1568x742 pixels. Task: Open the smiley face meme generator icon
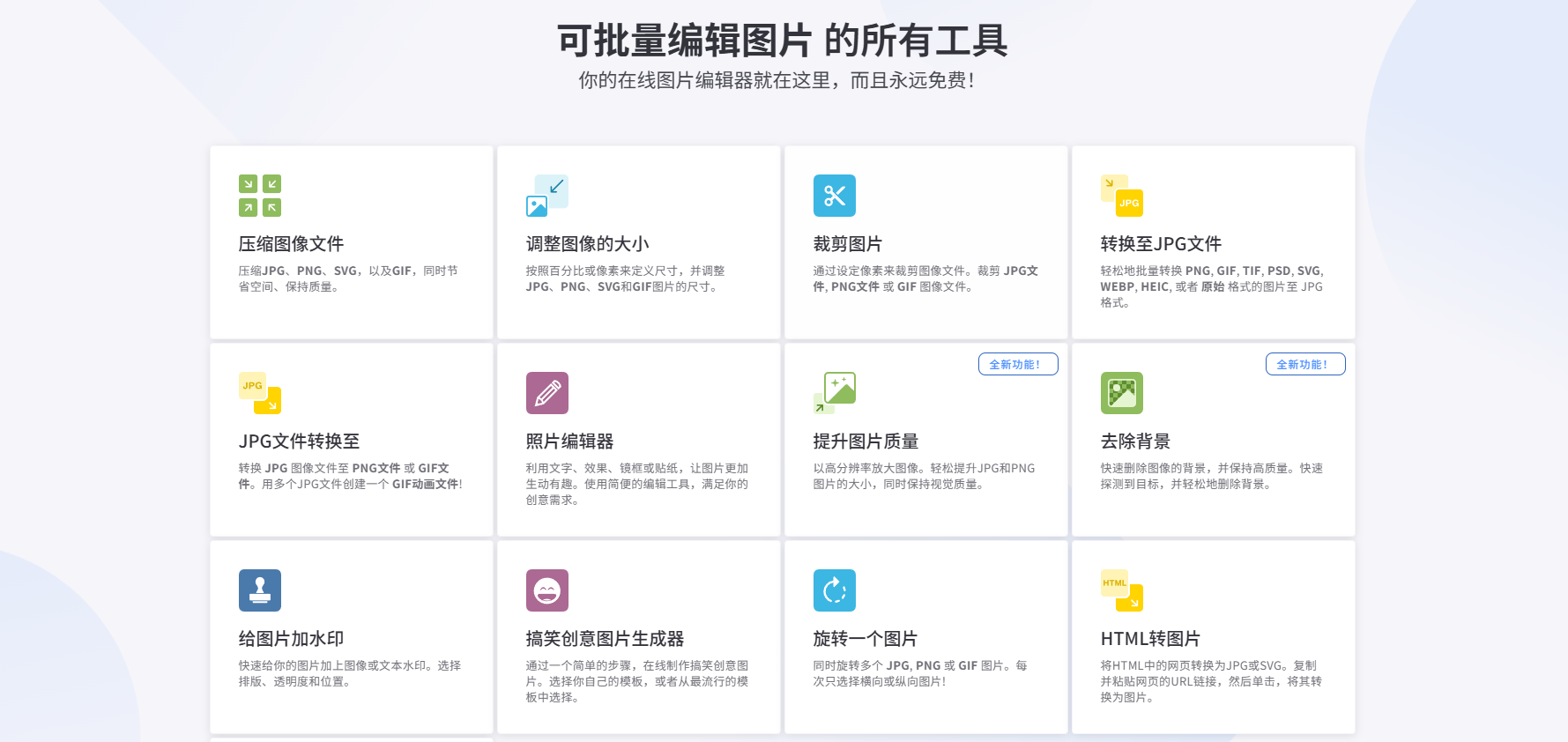point(547,590)
